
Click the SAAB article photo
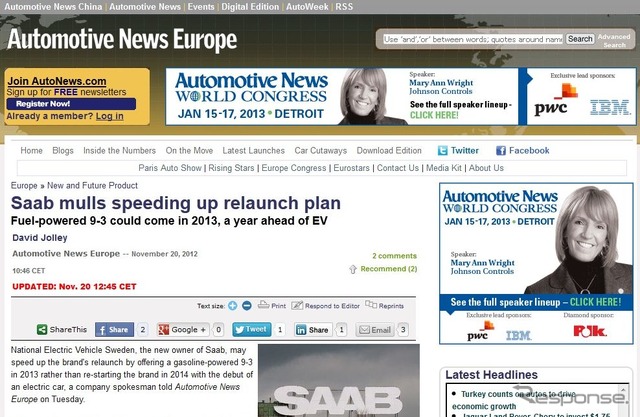(x=339, y=380)
